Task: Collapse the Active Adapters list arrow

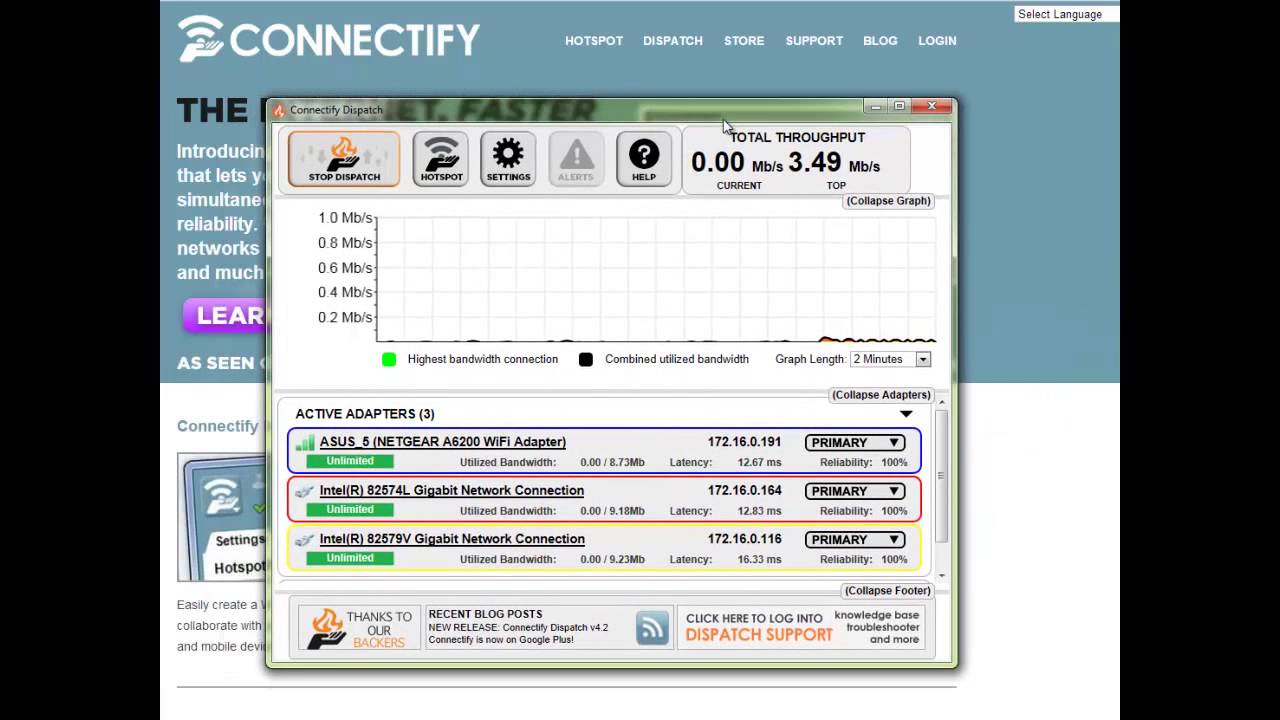Action: 906,414
